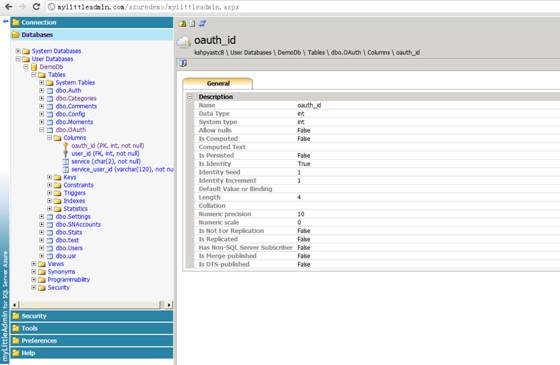Select oauth_id column in tree

point(108,145)
